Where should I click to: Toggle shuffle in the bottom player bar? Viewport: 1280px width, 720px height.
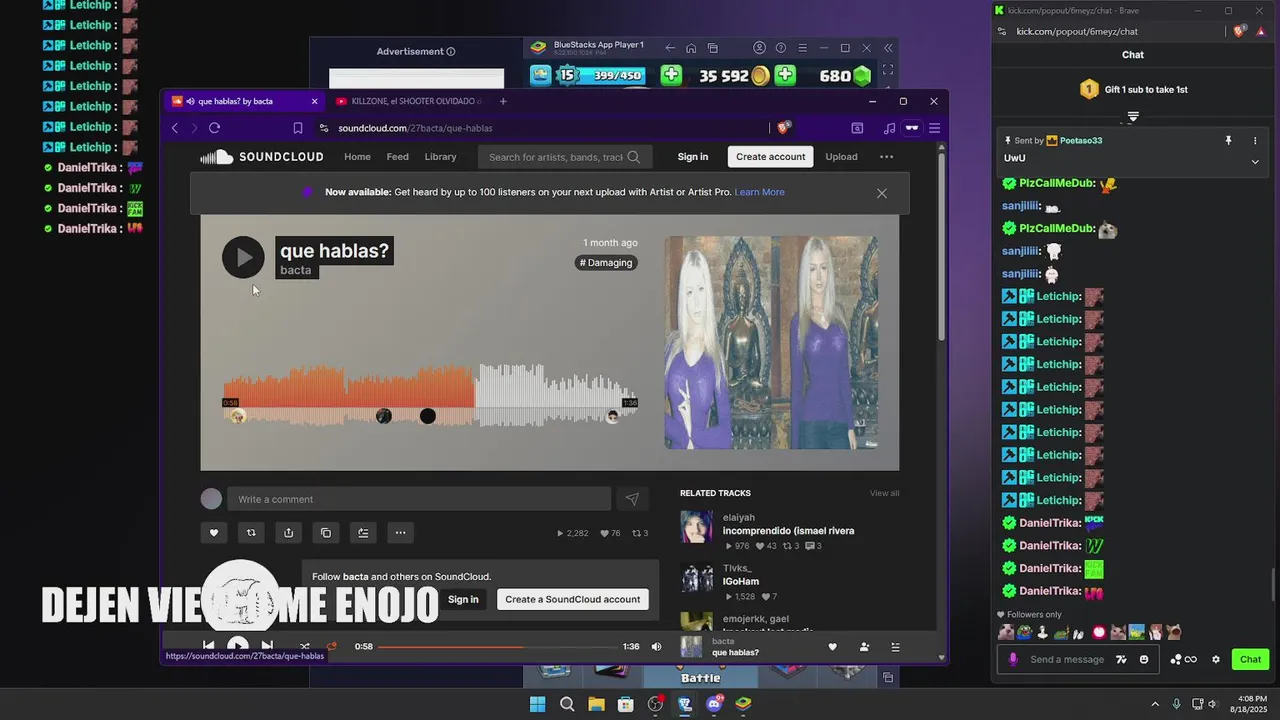point(305,646)
